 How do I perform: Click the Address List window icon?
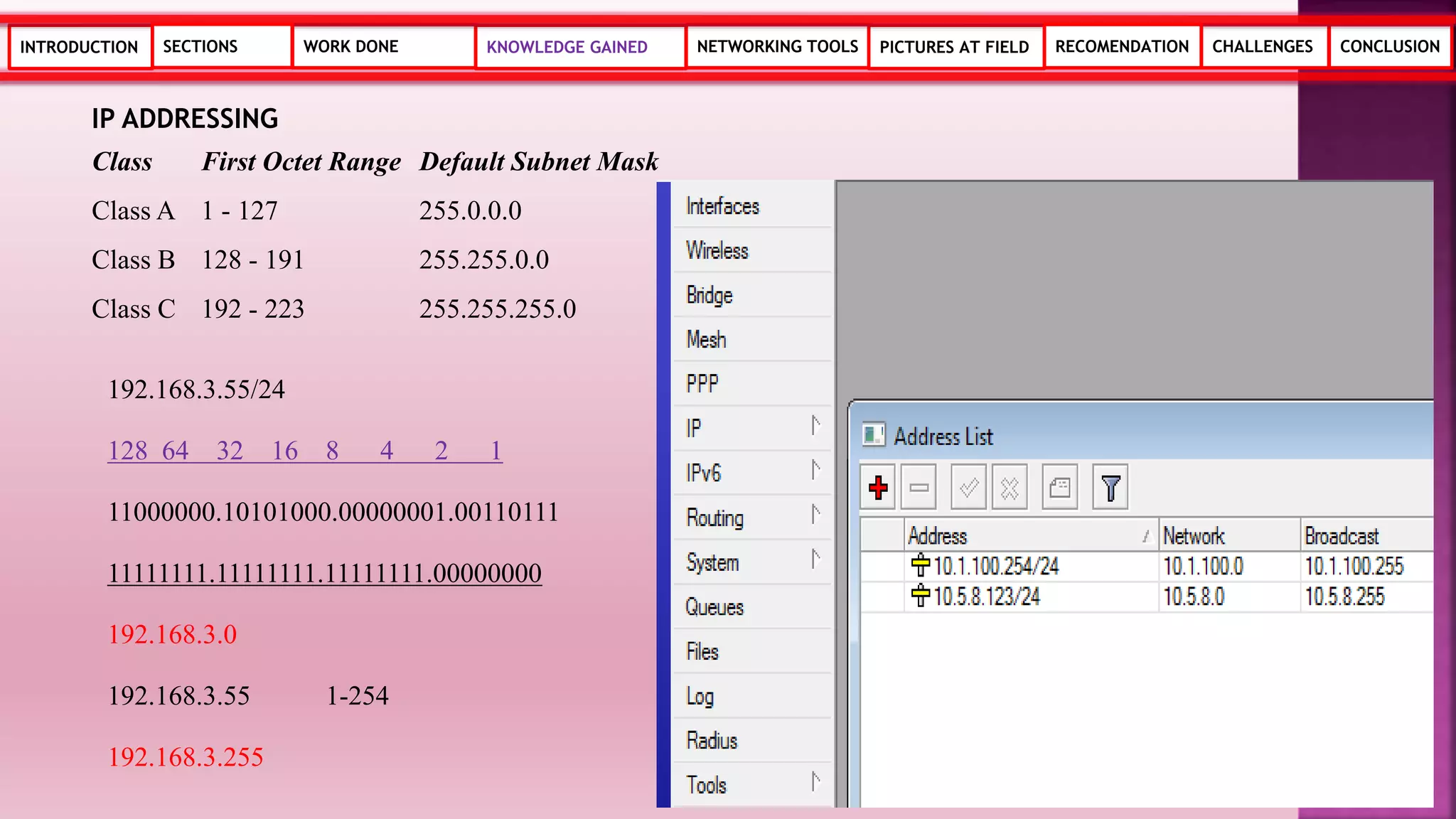click(873, 434)
